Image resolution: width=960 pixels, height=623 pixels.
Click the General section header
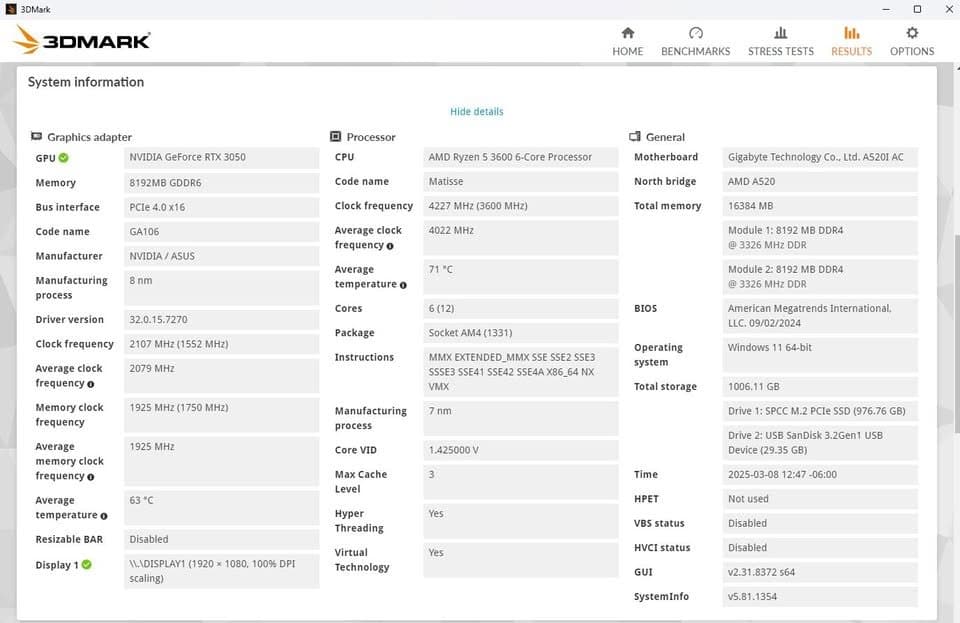(665, 137)
